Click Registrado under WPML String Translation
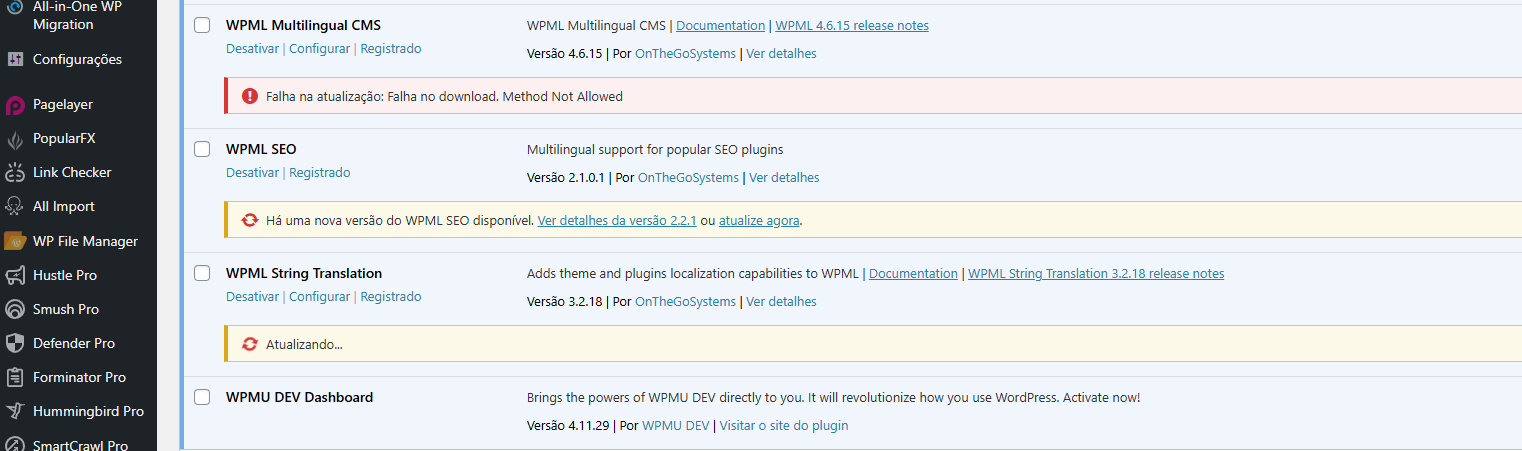This screenshot has height=451, width=1522. tap(391, 296)
